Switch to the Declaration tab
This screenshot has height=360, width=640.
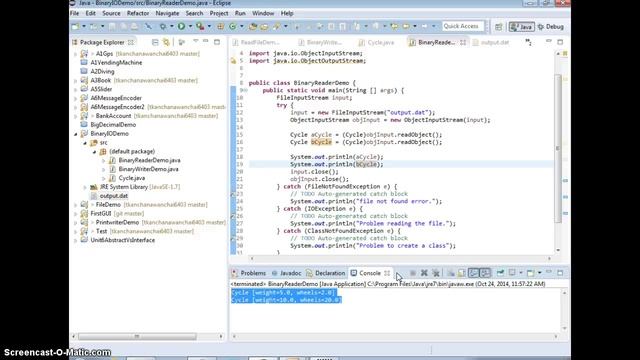pos(326,273)
